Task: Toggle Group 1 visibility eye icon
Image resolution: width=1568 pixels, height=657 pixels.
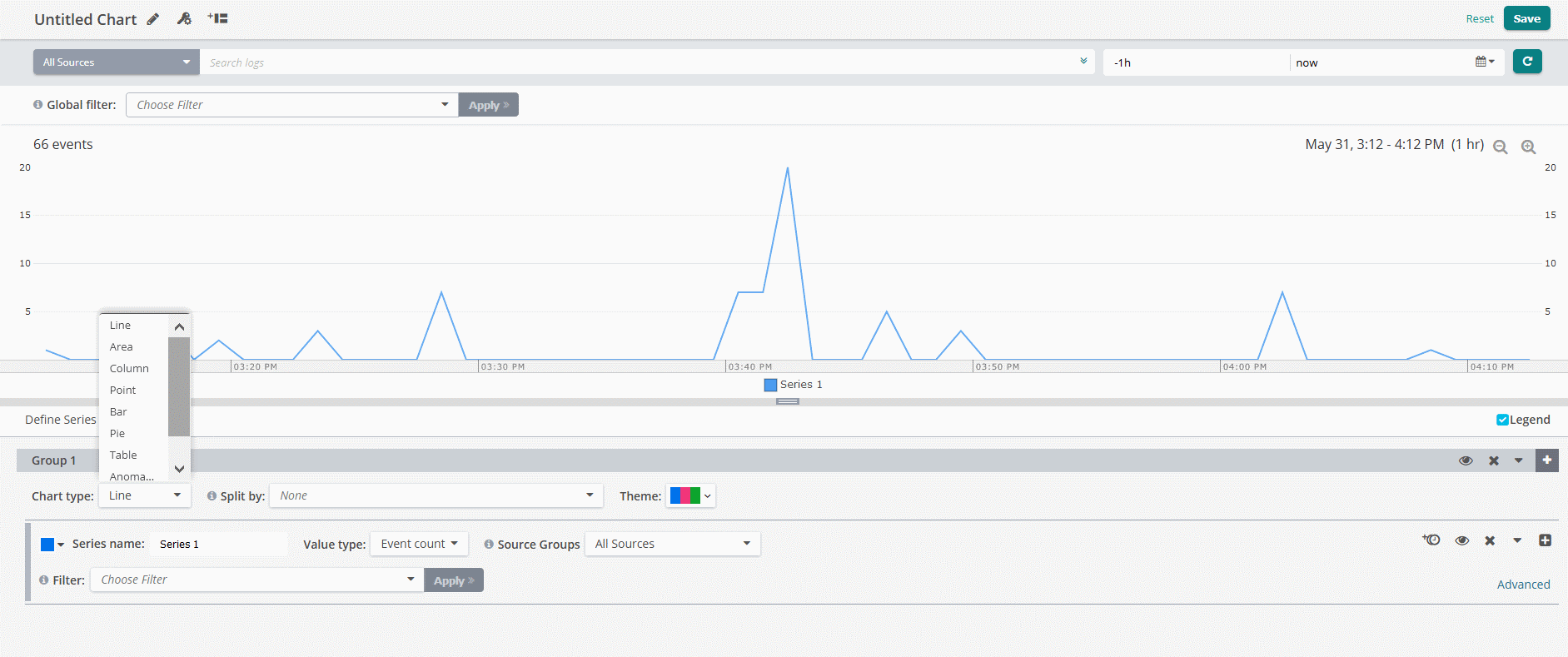Action: 1466,460
